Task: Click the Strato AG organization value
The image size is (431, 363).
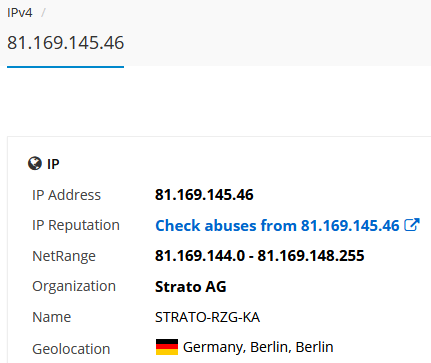Action: pyautogui.click(x=191, y=287)
